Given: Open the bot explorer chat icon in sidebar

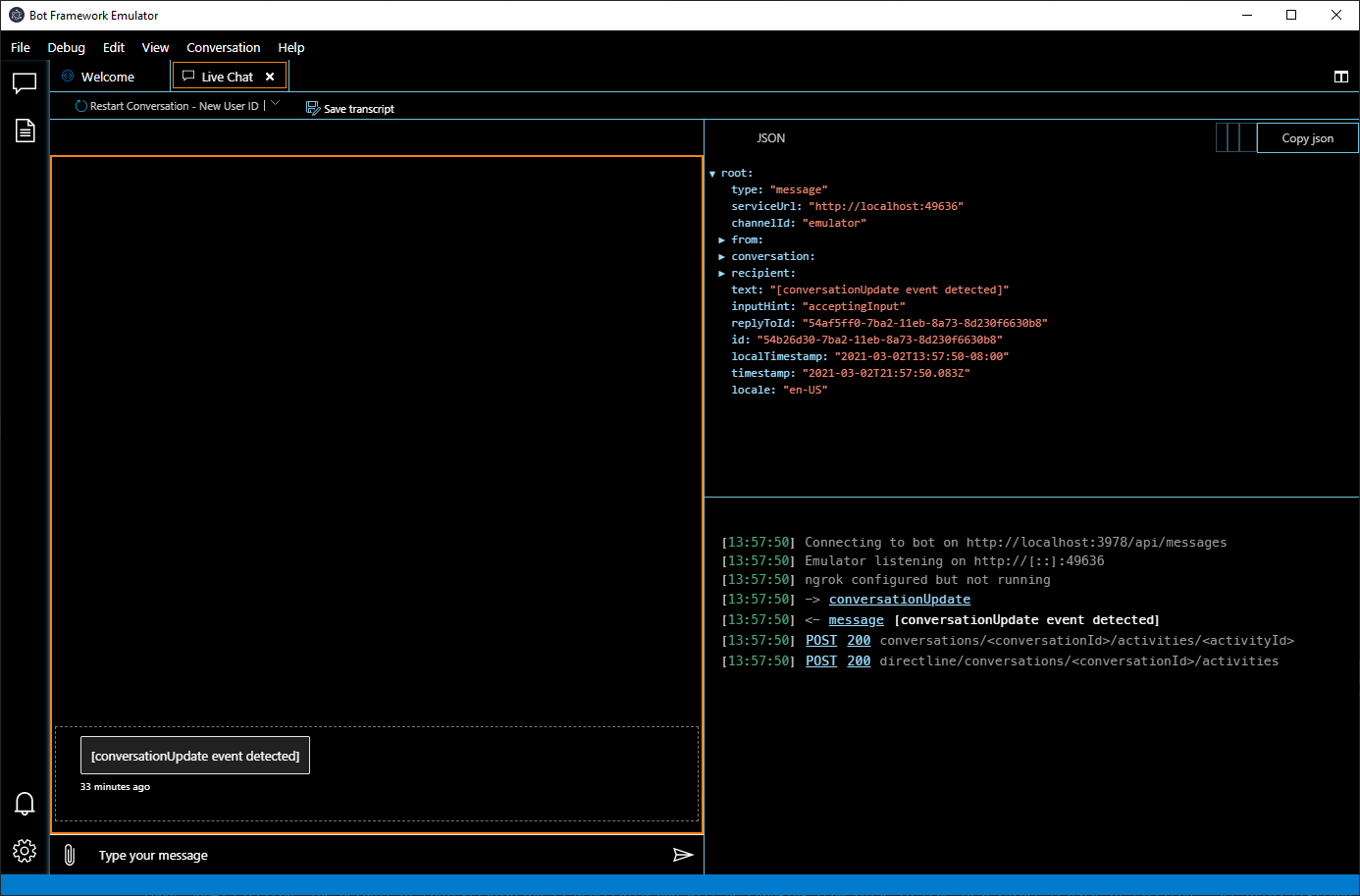Looking at the screenshot, I should [25, 83].
